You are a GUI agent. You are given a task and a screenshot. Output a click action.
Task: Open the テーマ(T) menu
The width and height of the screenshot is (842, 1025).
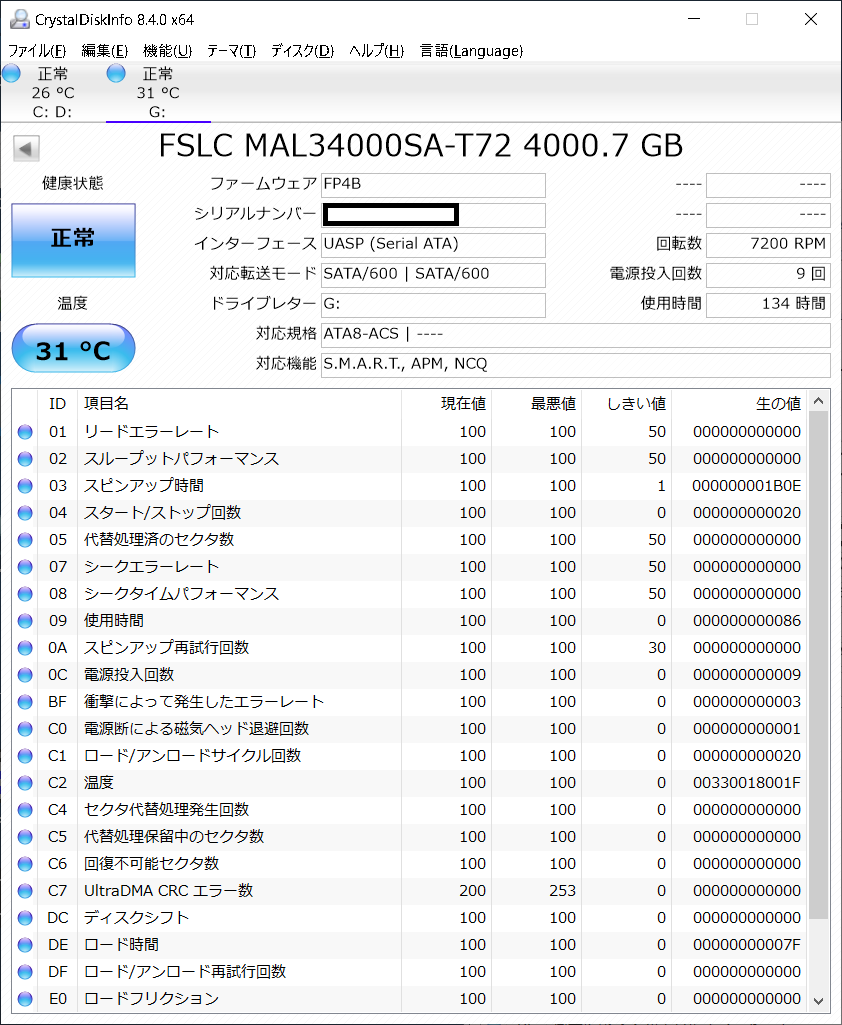pos(231,51)
